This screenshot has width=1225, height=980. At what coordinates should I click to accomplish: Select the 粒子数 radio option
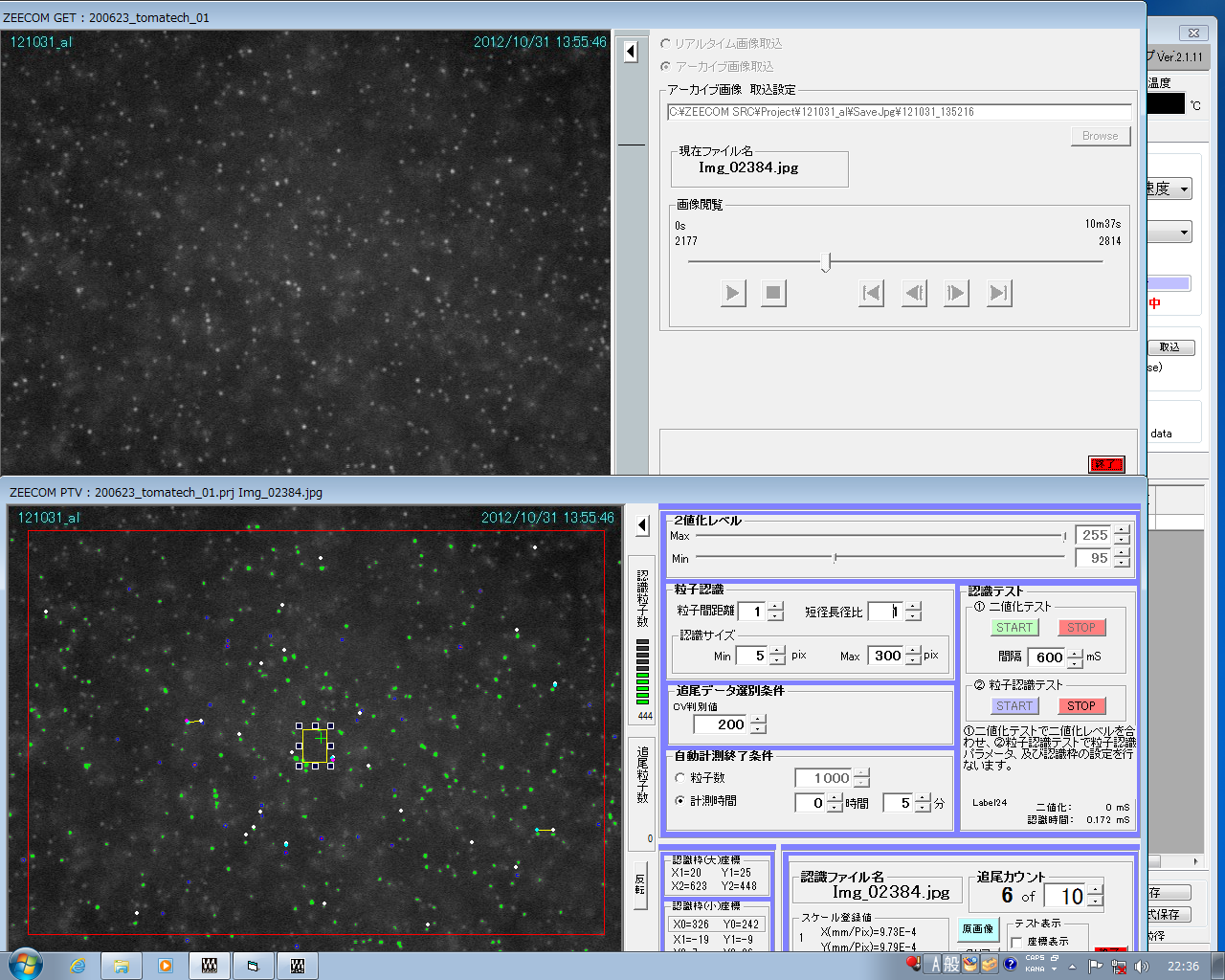(680, 778)
